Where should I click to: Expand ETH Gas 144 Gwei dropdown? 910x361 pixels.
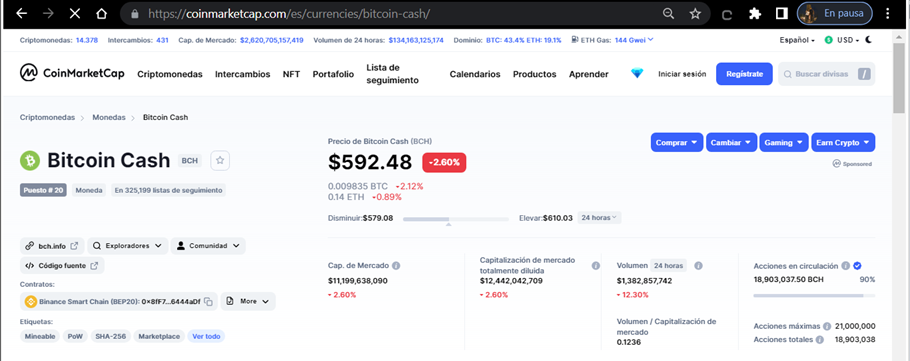(634, 40)
